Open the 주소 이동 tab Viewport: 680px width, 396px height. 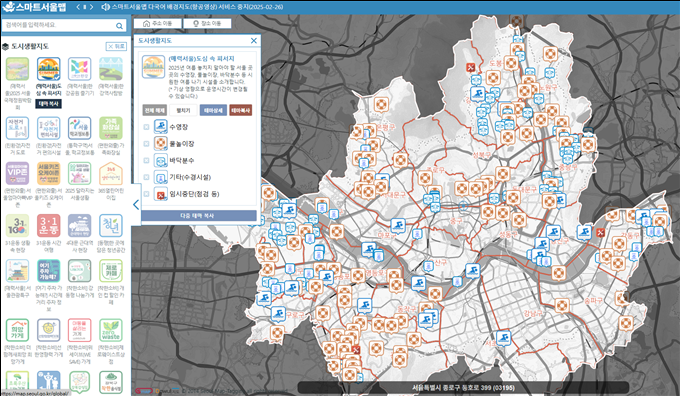point(157,23)
